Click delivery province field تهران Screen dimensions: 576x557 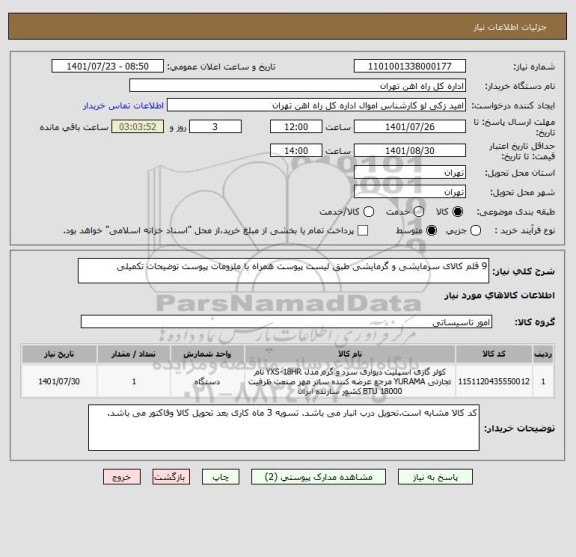point(410,172)
